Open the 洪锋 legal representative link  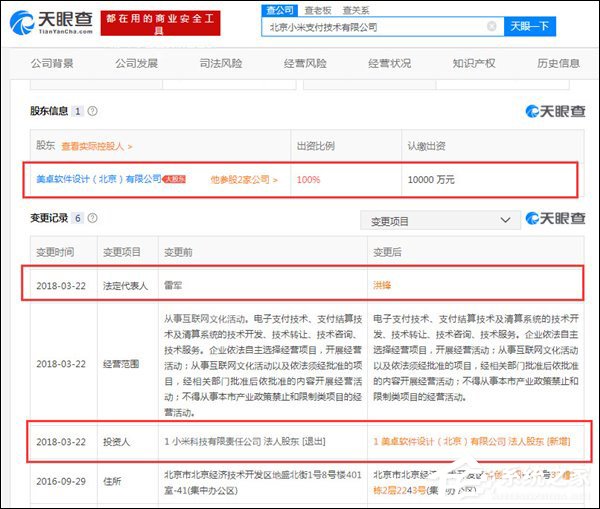click(382, 285)
